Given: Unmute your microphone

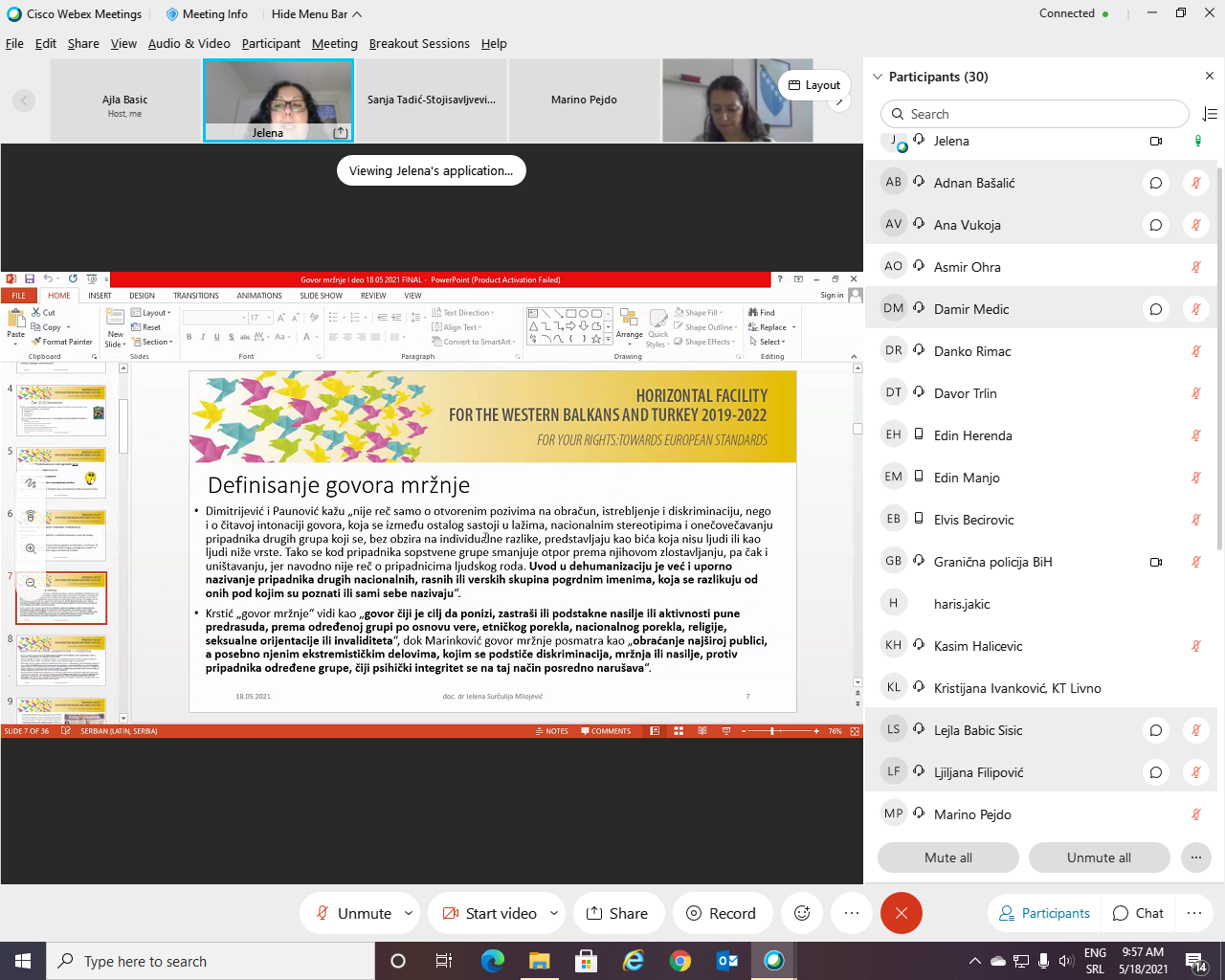Looking at the screenshot, I should pyautogui.click(x=353, y=913).
